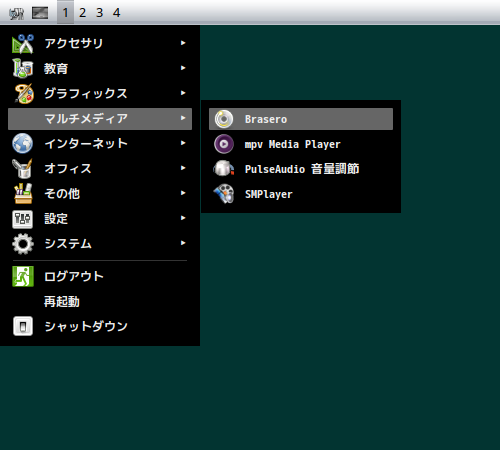Choose シャットダウン from the menu

coord(100,326)
